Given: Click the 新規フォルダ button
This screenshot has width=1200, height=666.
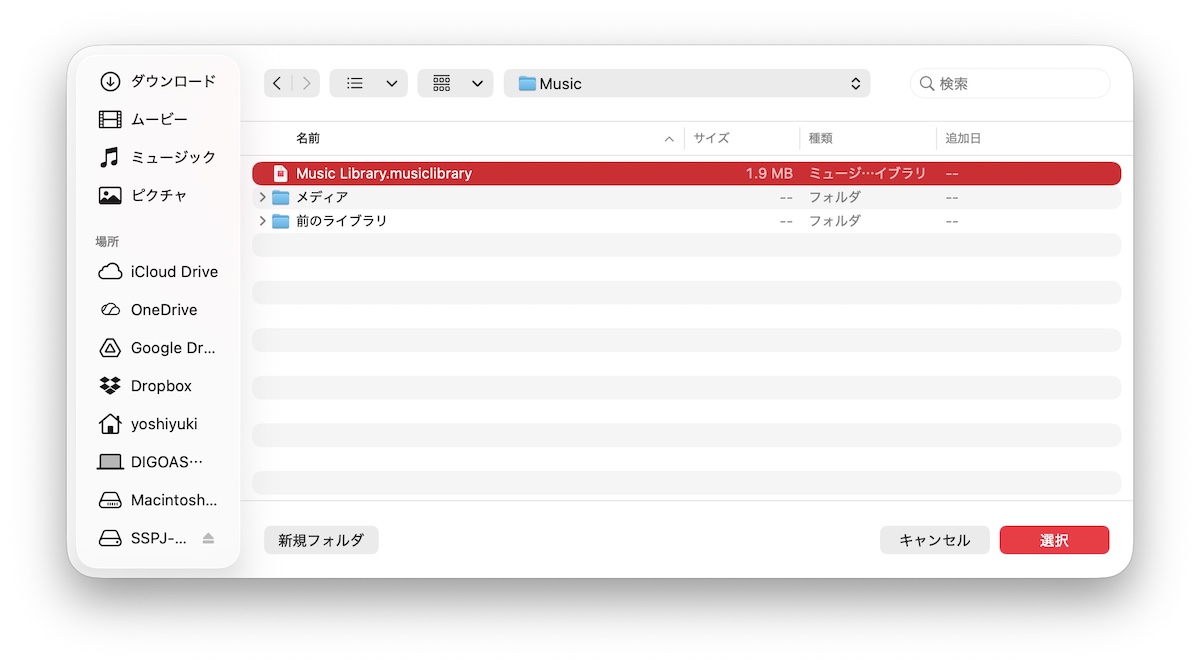Looking at the screenshot, I should [x=321, y=540].
